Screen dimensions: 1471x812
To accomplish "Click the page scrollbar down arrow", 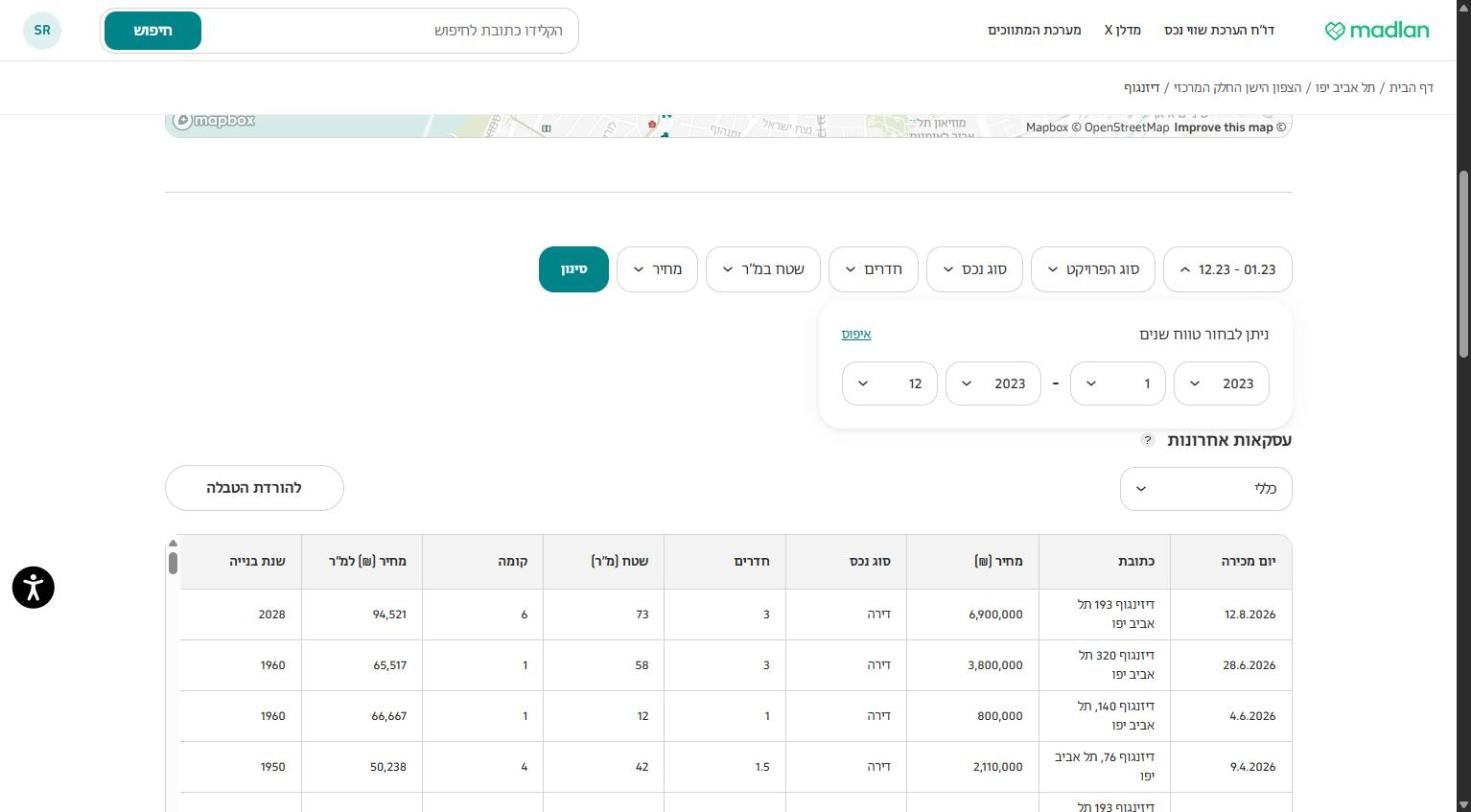I will [x=1463, y=804].
